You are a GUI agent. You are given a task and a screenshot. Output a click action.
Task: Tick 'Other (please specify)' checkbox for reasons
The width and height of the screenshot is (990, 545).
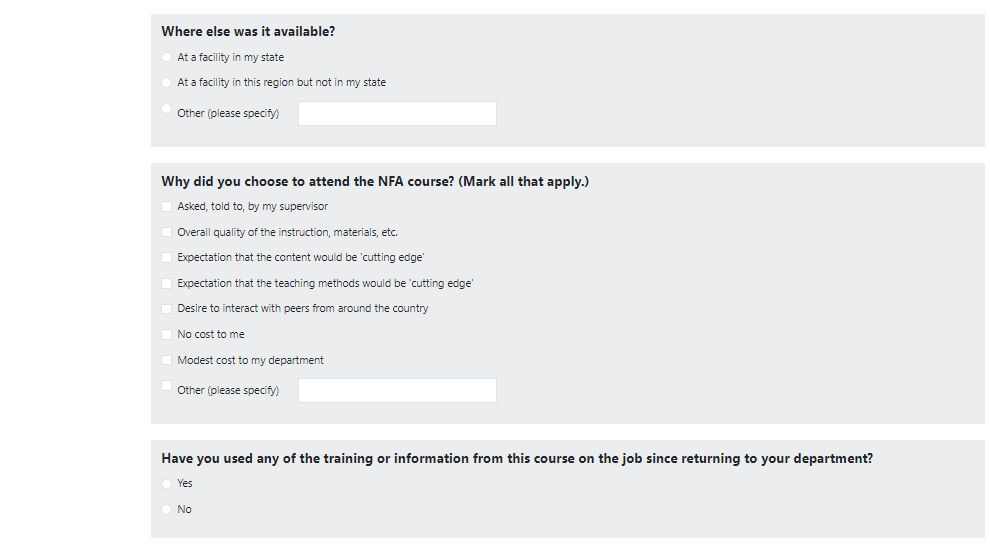pos(166,385)
